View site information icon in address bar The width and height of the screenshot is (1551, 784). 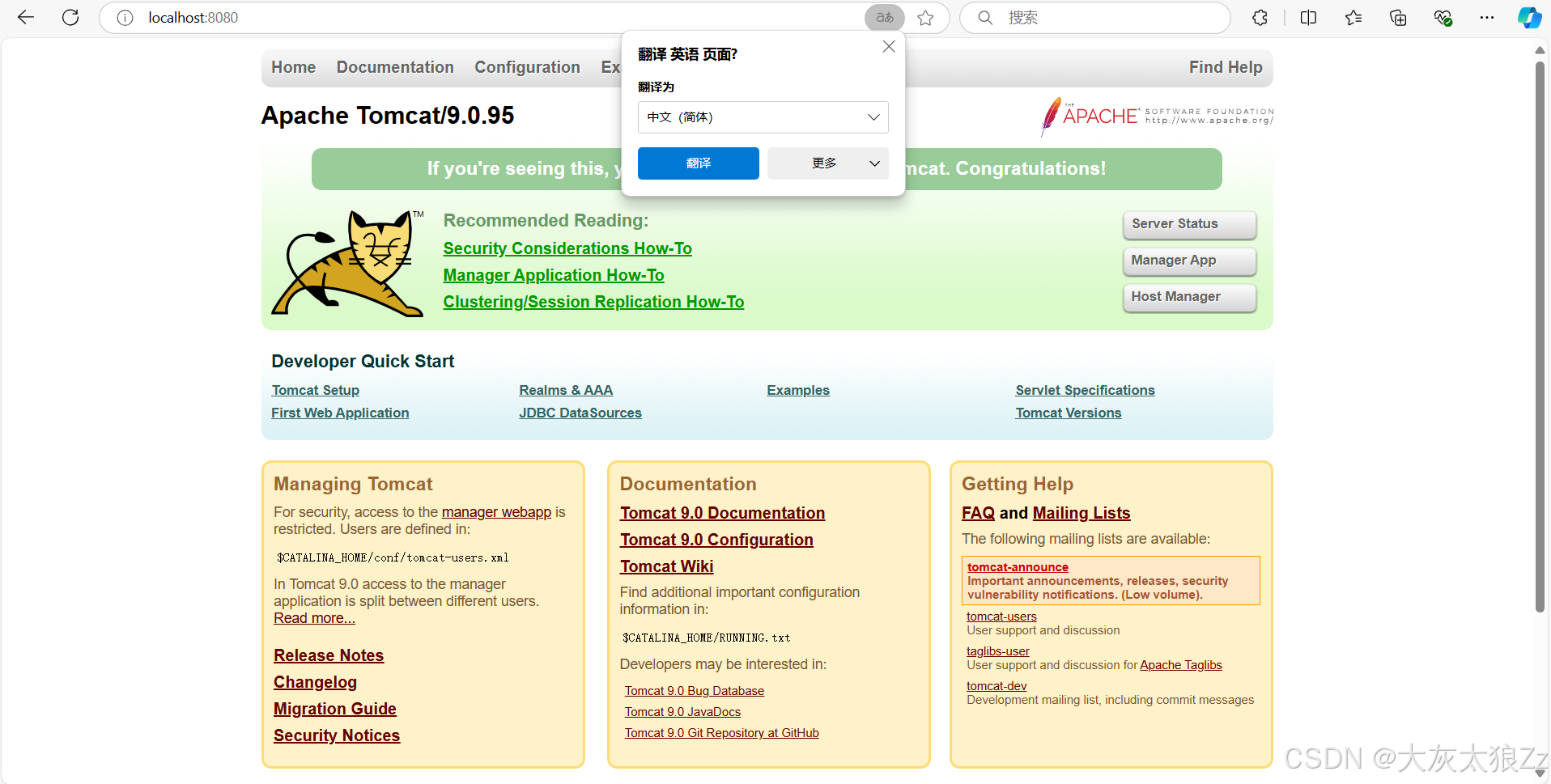click(x=125, y=18)
